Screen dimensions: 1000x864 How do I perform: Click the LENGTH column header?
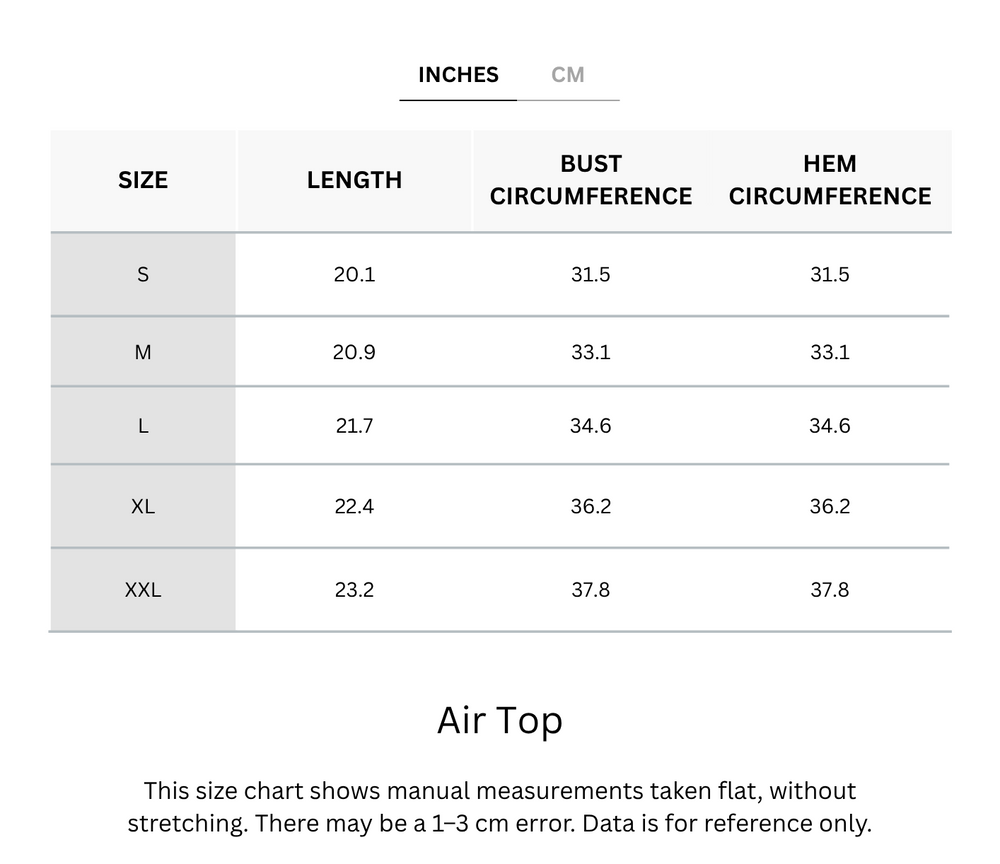point(354,180)
